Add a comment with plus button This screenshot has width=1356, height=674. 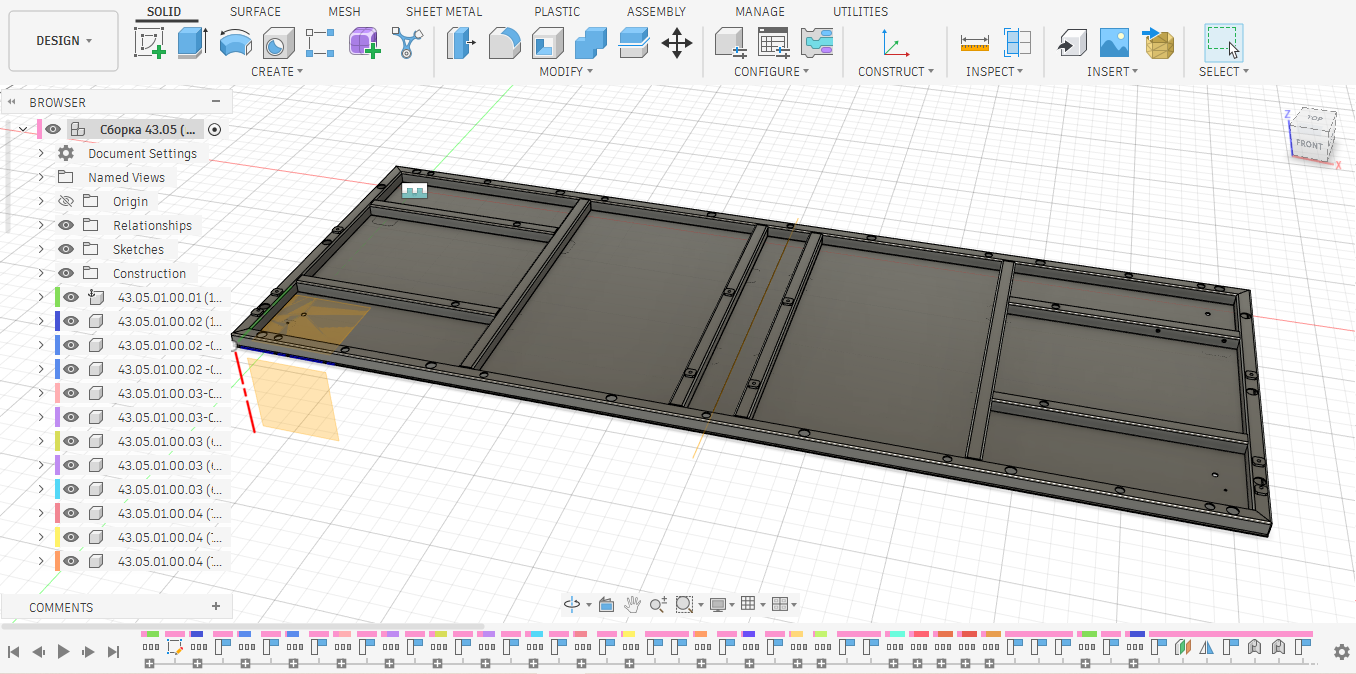(x=216, y=606)
